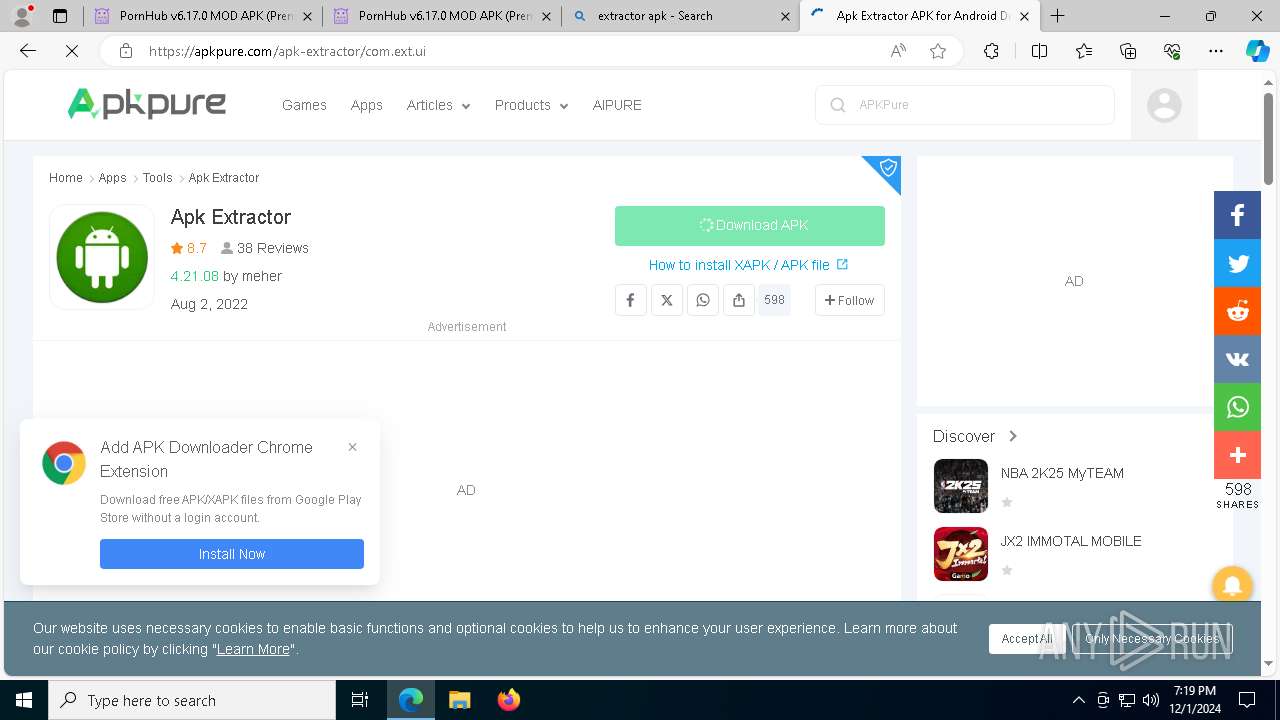Add page to favorites star icon
This screenshot has width=1280, height=720.
(x=938, y=51)
